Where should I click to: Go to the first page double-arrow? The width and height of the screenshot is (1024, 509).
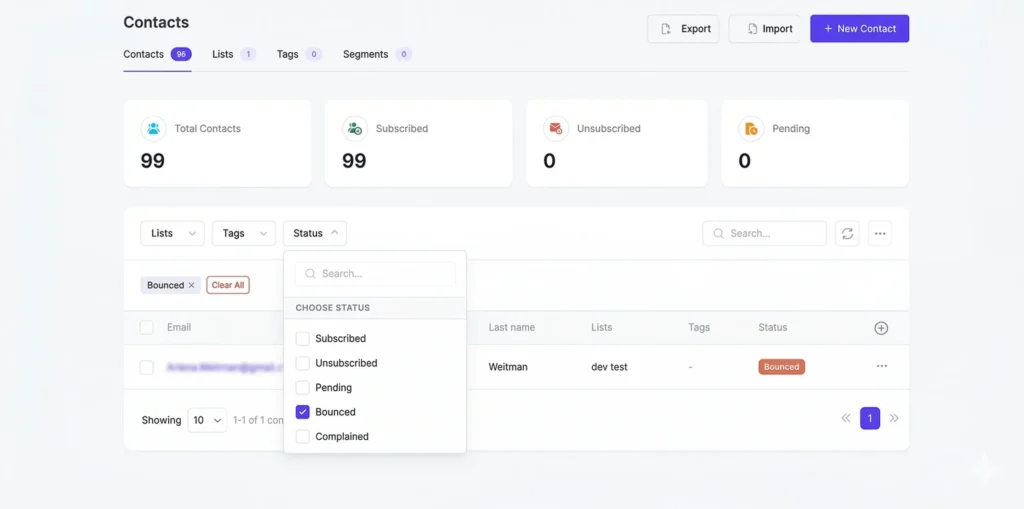(x=846, y=419)
